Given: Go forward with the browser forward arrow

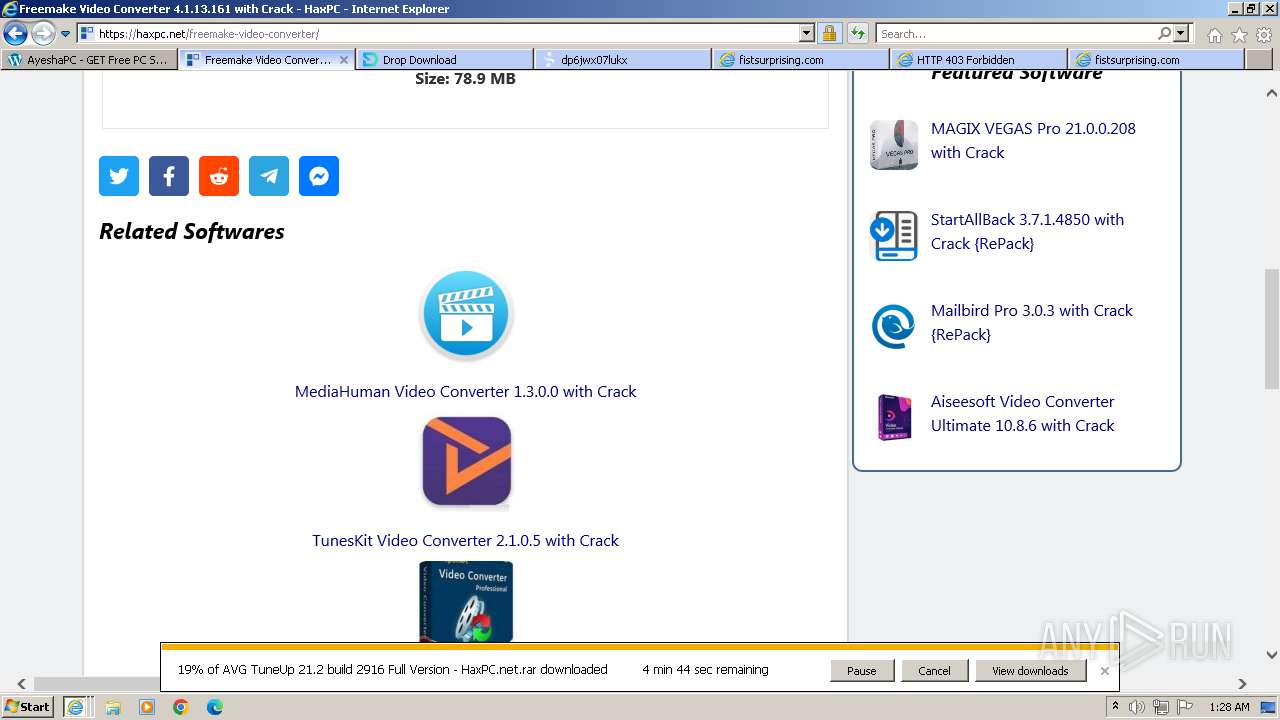Looking at the screenshot, I should coord(43,34).
